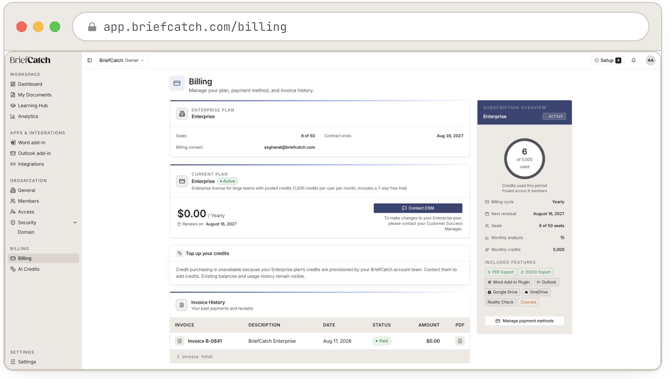Click the Integrations icon in sidebar

(13, 164)
